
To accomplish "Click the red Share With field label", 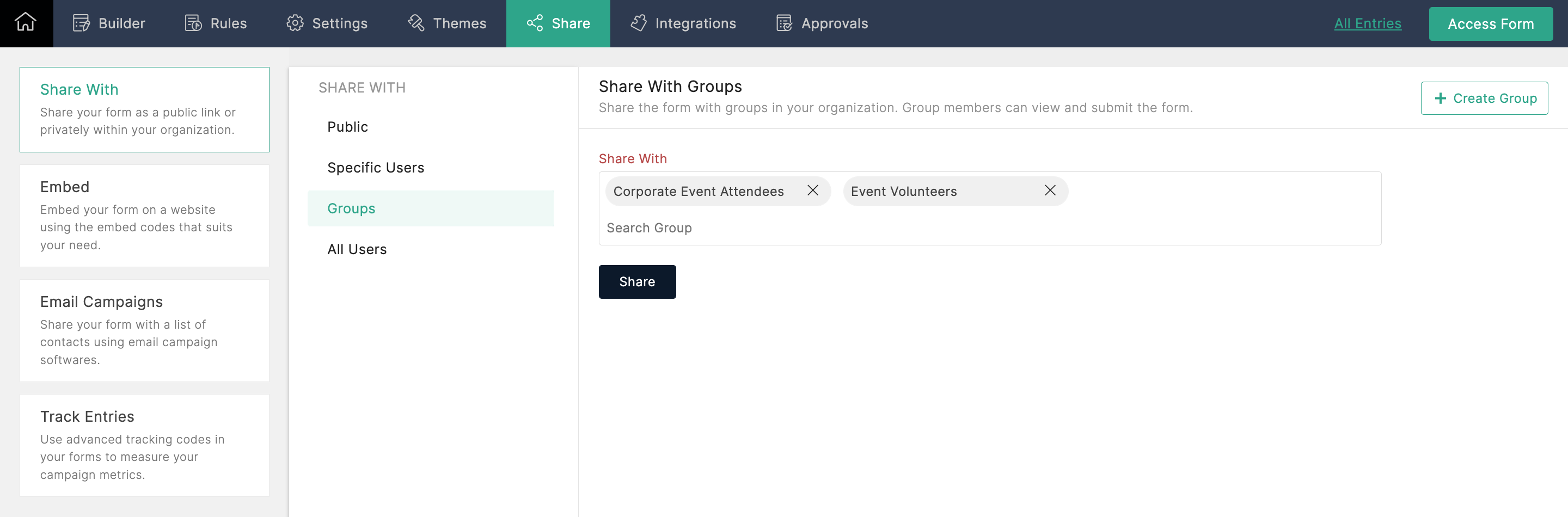I will point(633,159).
